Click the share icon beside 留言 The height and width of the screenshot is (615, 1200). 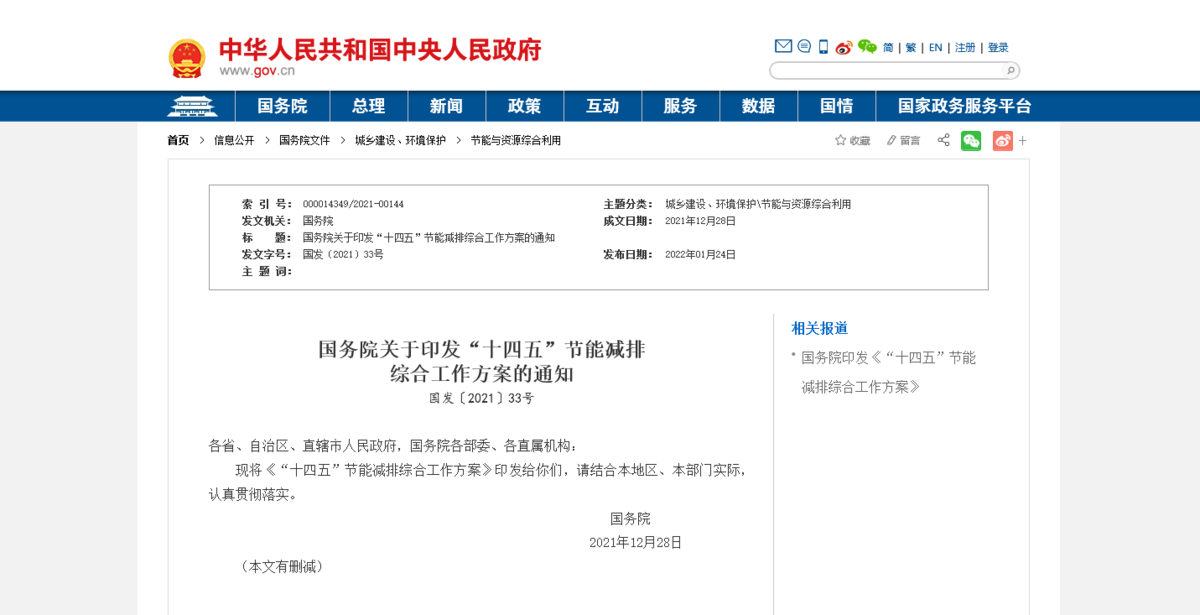(x=943, y=140)
